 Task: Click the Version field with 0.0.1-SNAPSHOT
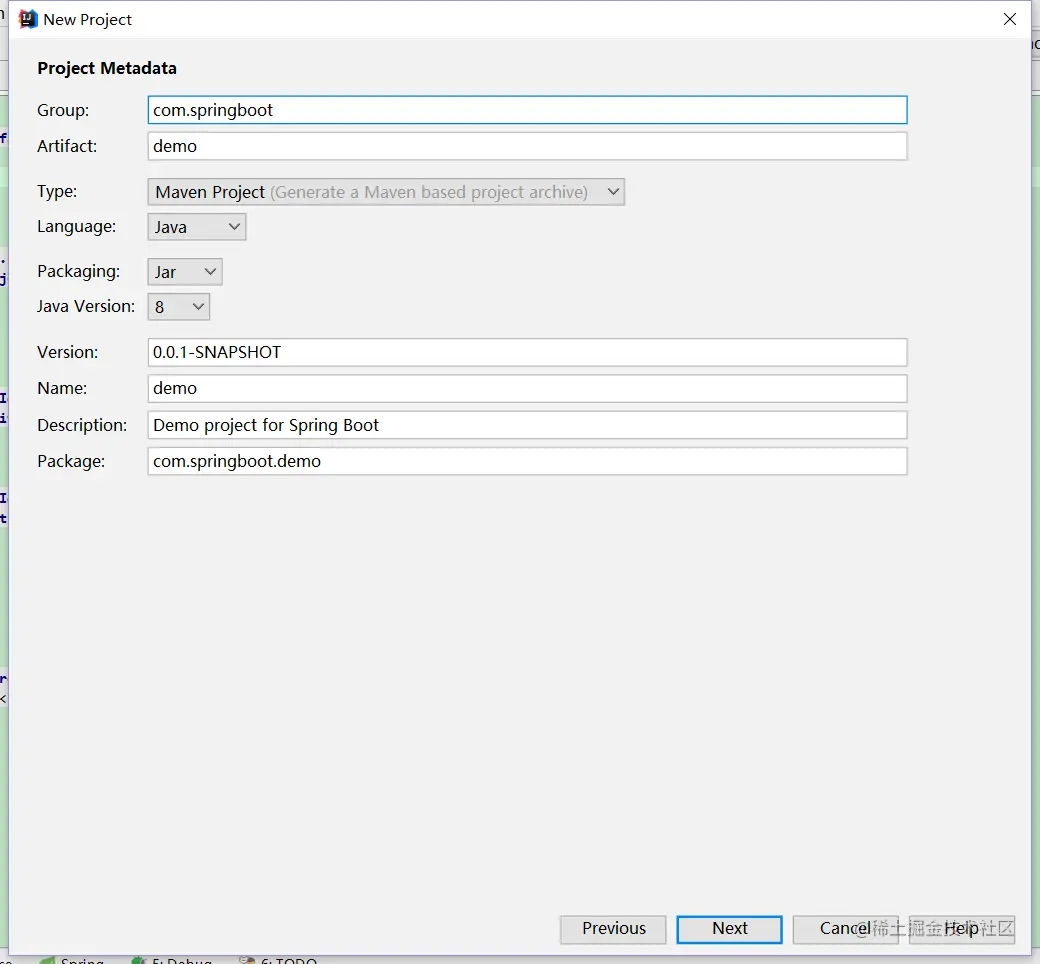pos(527,352)
